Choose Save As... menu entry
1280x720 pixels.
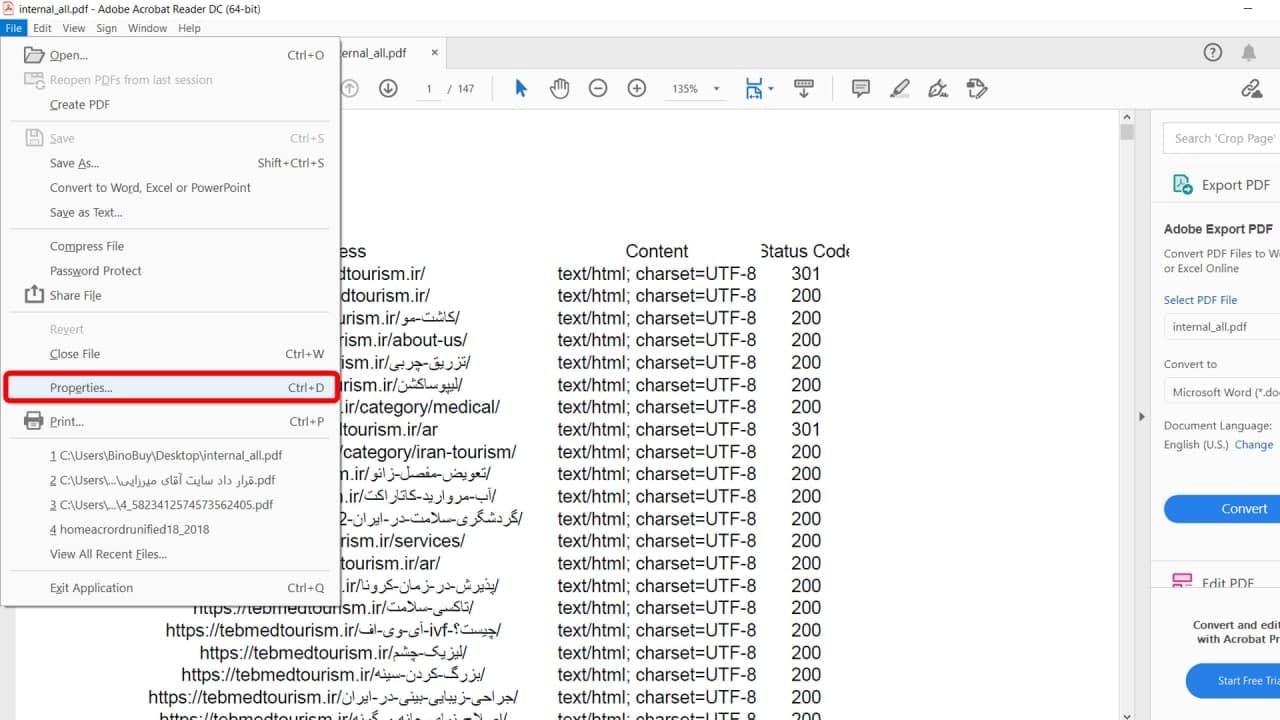click(171, 163)
